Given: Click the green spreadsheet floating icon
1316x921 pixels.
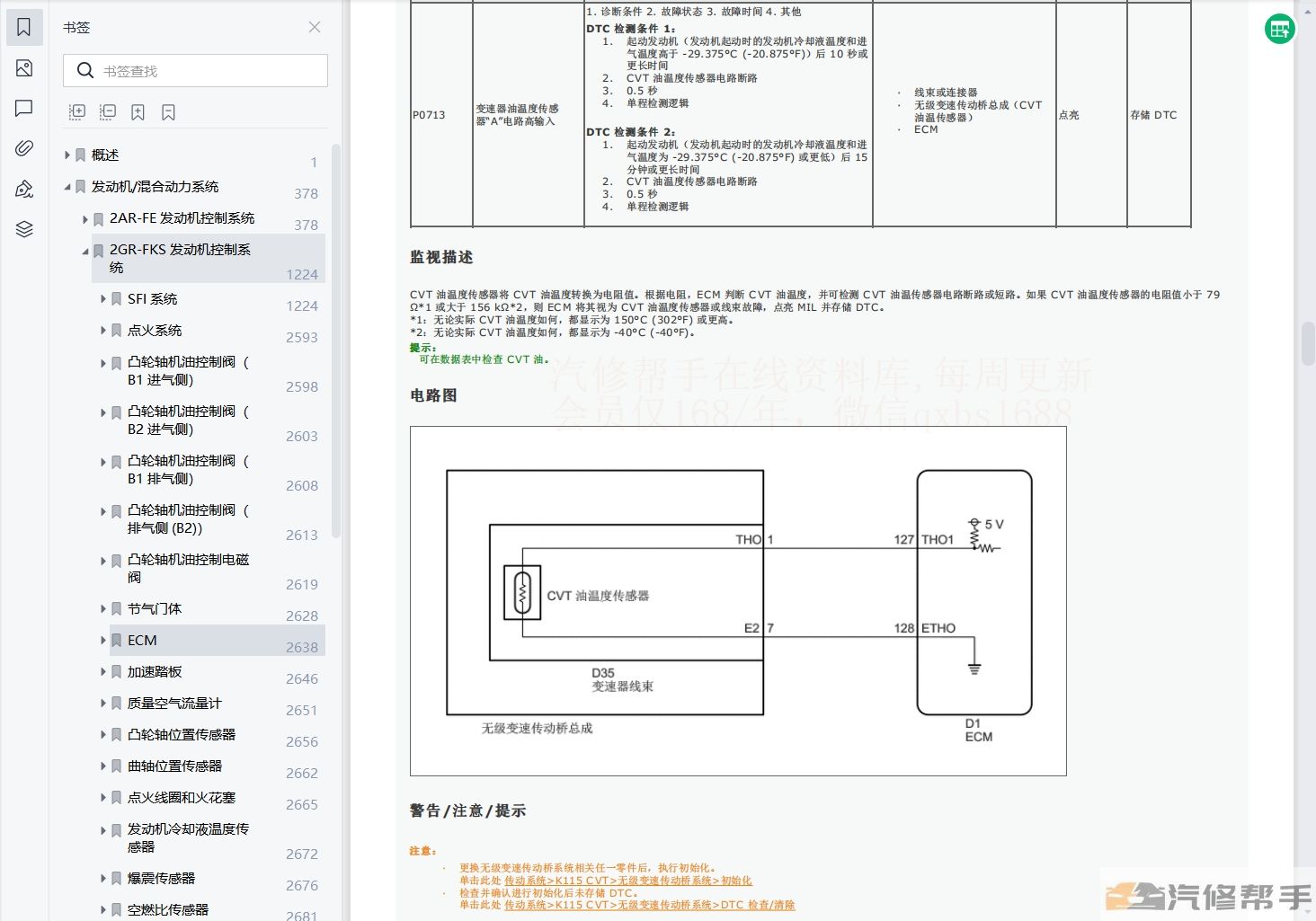Looking at the screenshot, I should point(1279,29).
